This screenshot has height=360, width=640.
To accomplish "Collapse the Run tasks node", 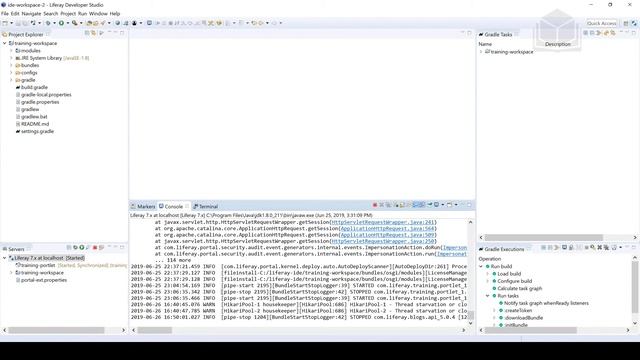I will 487,296.
